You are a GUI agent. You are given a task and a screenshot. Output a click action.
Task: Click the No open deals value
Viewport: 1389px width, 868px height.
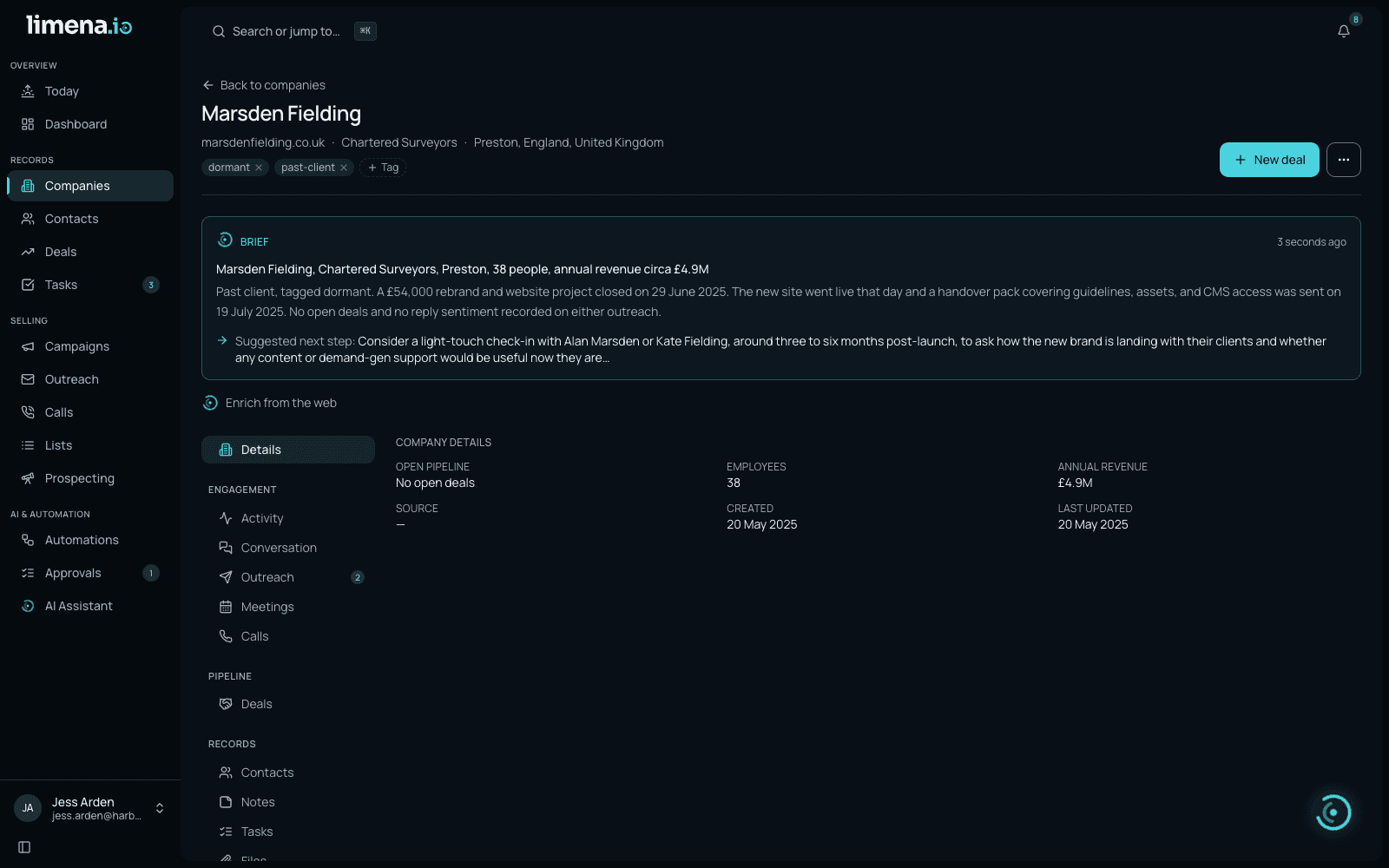pyautogui.click(x=435, y=483)
